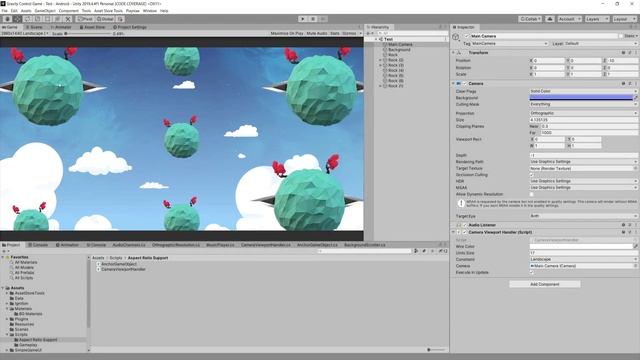Click the Add Component button

[544, 284]
